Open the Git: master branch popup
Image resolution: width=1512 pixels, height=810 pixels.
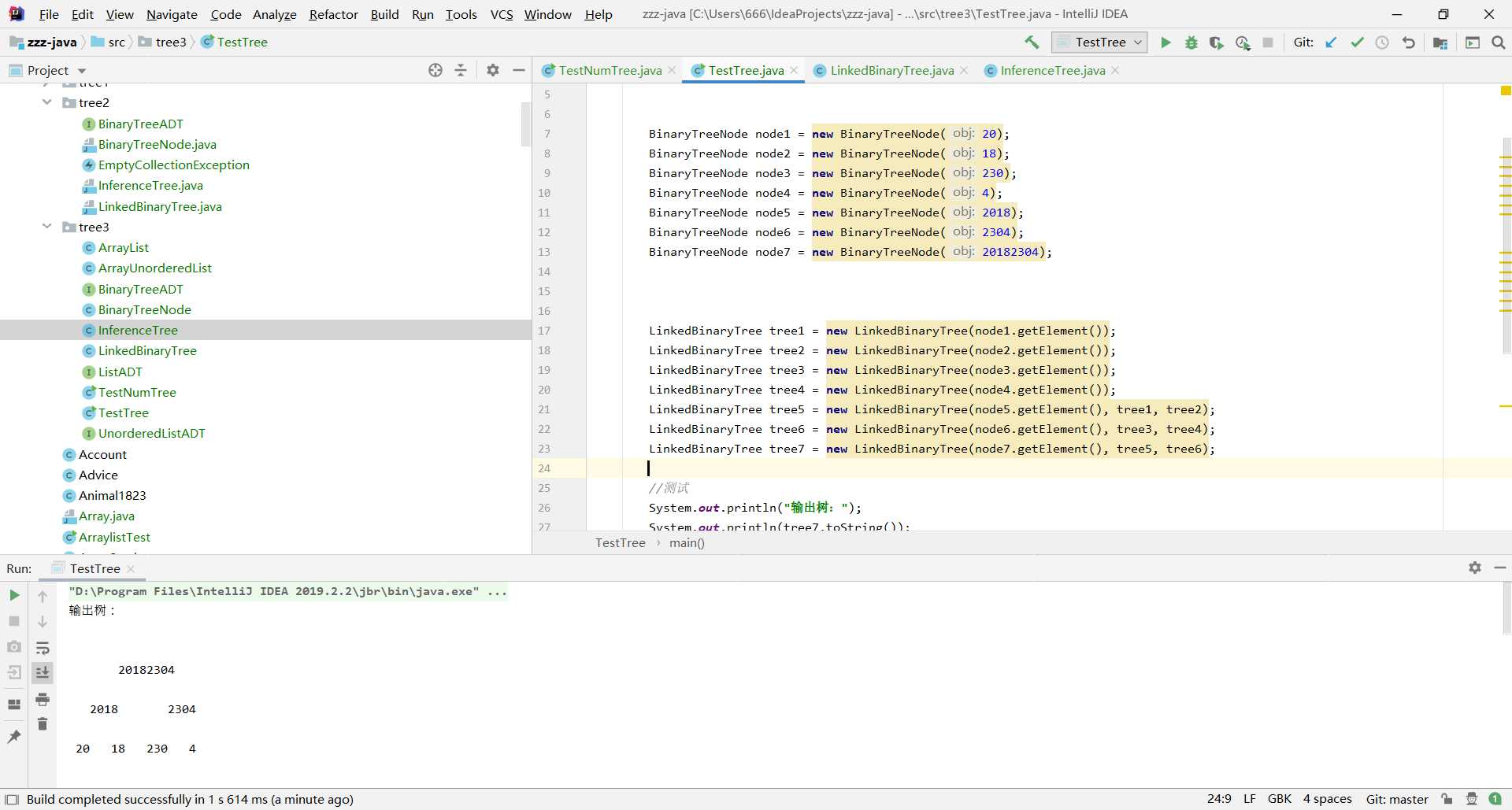(1397, 799)
